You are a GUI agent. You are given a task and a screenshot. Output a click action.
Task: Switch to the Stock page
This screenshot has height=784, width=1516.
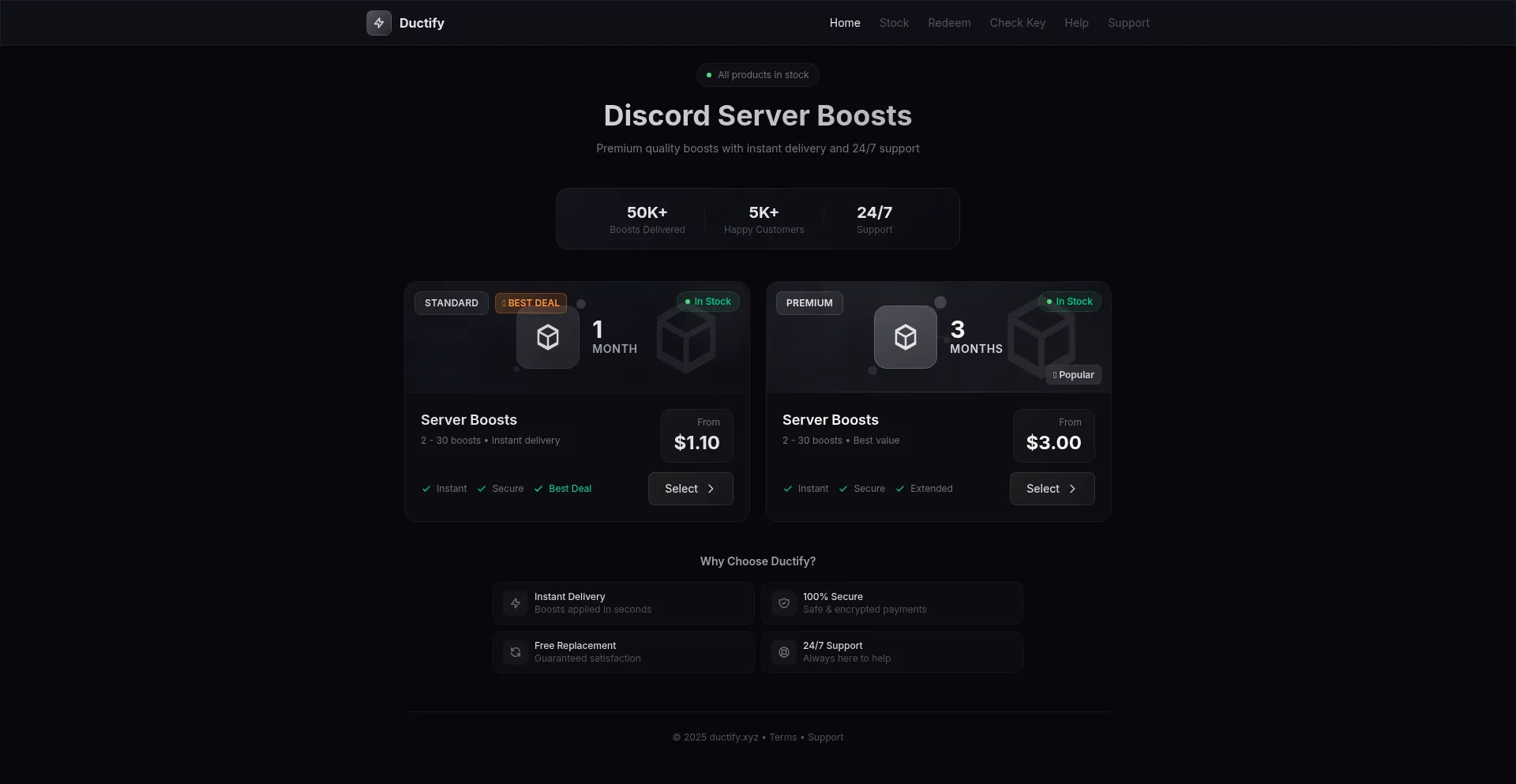point(894,23)
